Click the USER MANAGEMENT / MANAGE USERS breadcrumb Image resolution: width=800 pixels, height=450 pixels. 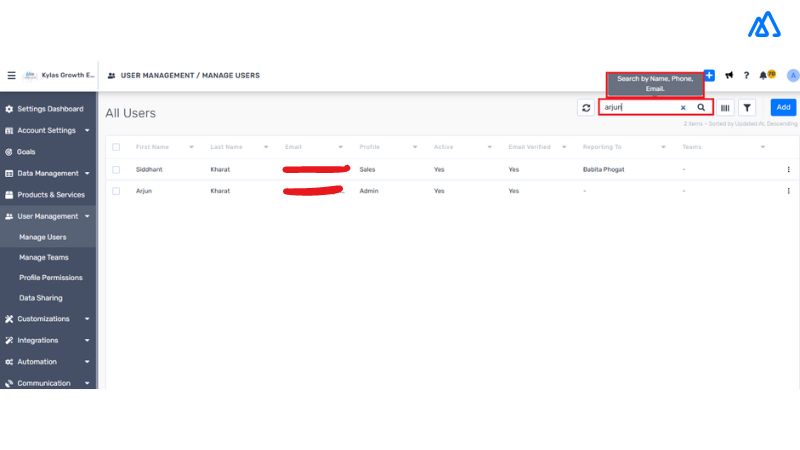[x=190, y=76]
